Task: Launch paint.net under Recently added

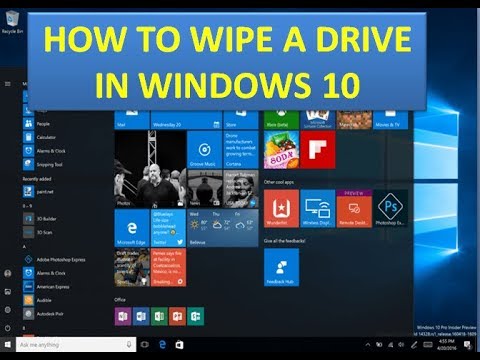Action: (45, 192)
